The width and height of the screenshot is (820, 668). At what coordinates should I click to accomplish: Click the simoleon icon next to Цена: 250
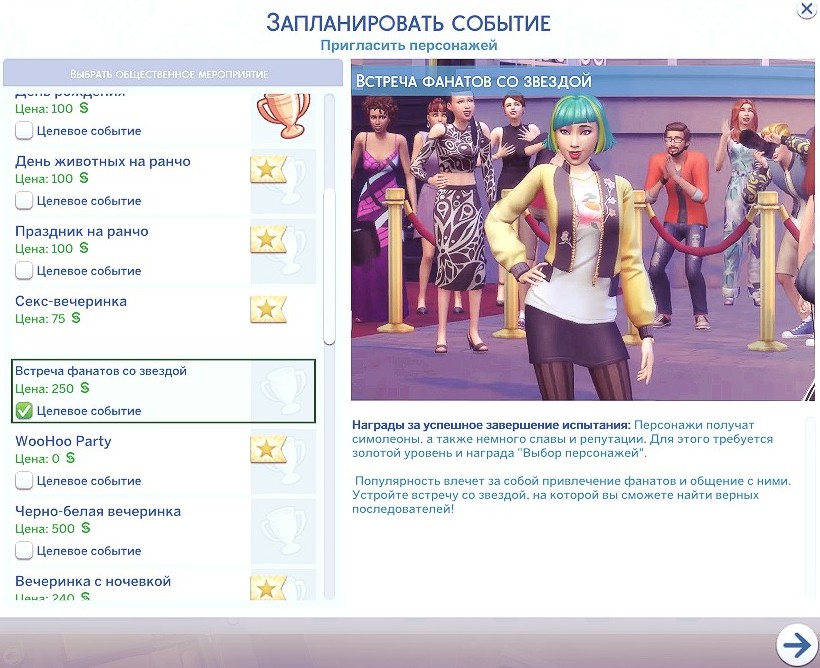(85, 388)
